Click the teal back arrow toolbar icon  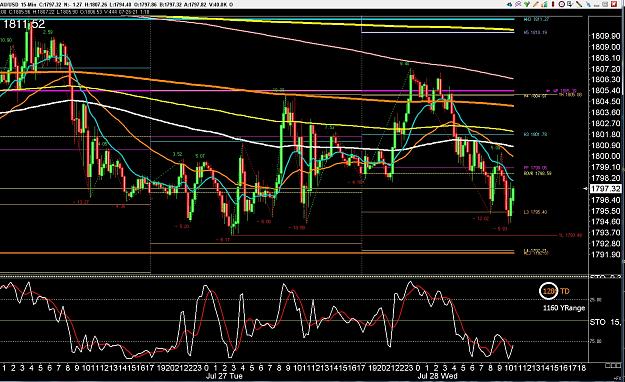coord(510,4)
